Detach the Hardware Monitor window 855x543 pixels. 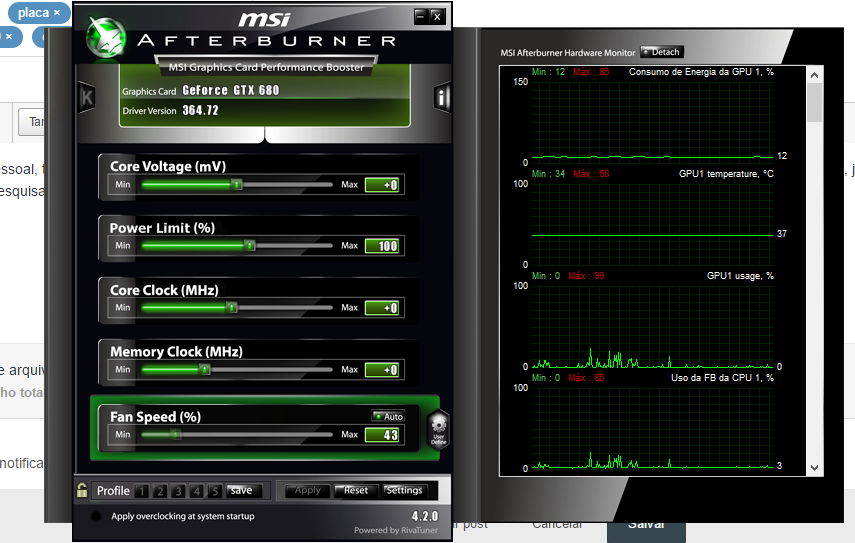pyautogui.click(x=661, y=52)
